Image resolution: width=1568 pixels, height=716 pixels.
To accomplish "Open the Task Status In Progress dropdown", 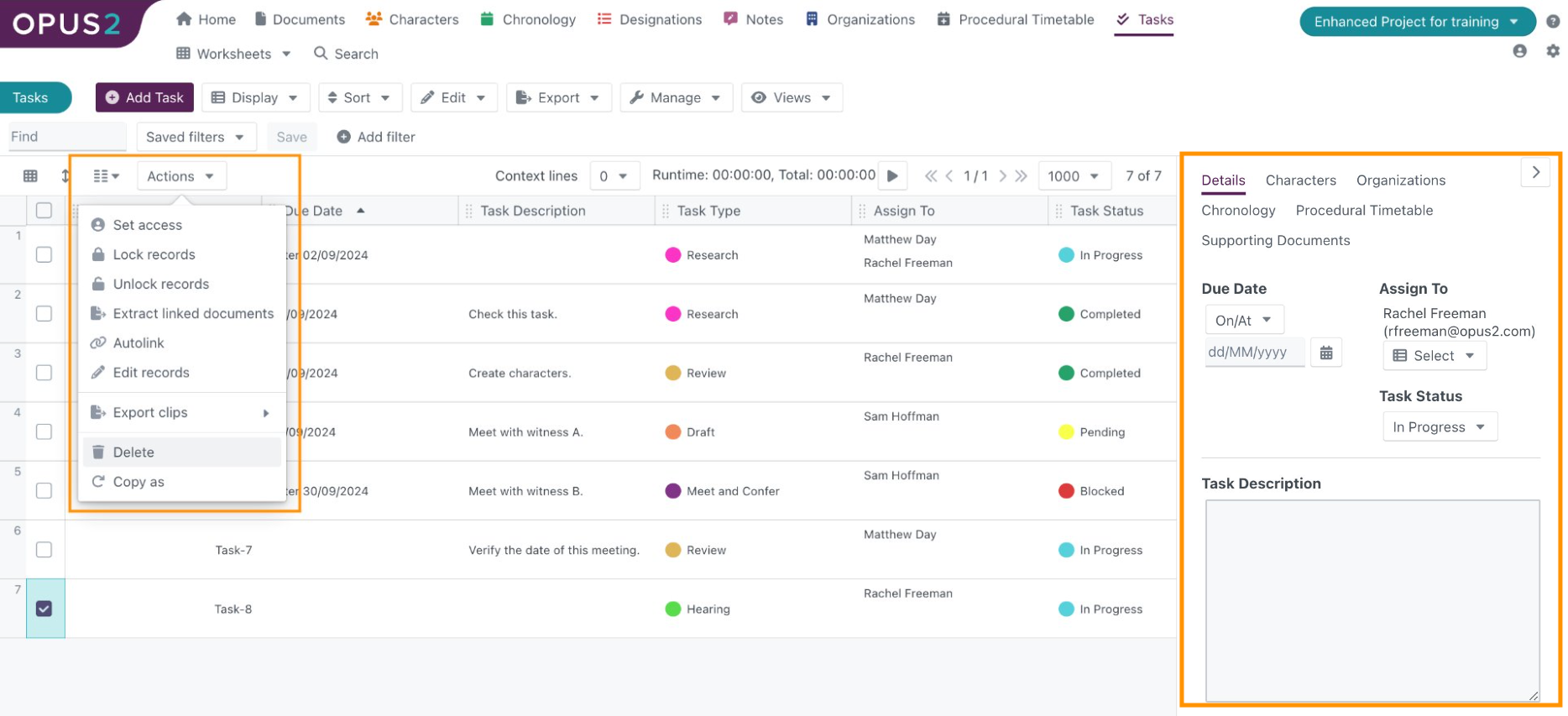I will 1440,427.
